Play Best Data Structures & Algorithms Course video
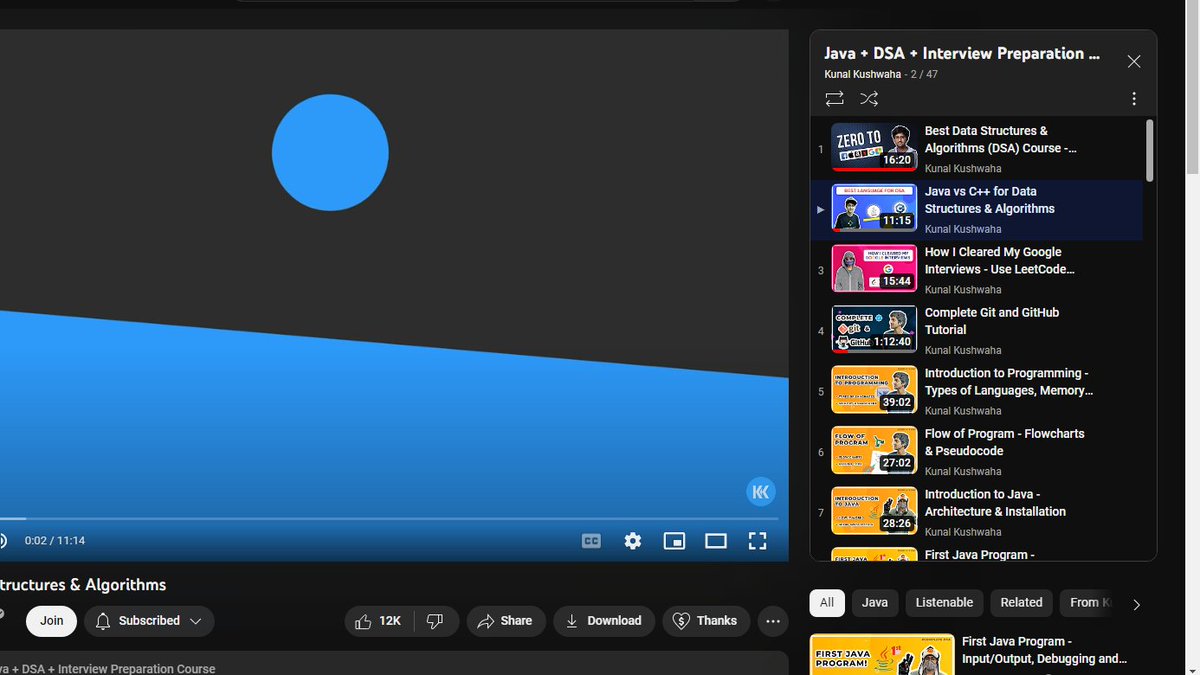 coord(1000,139)
